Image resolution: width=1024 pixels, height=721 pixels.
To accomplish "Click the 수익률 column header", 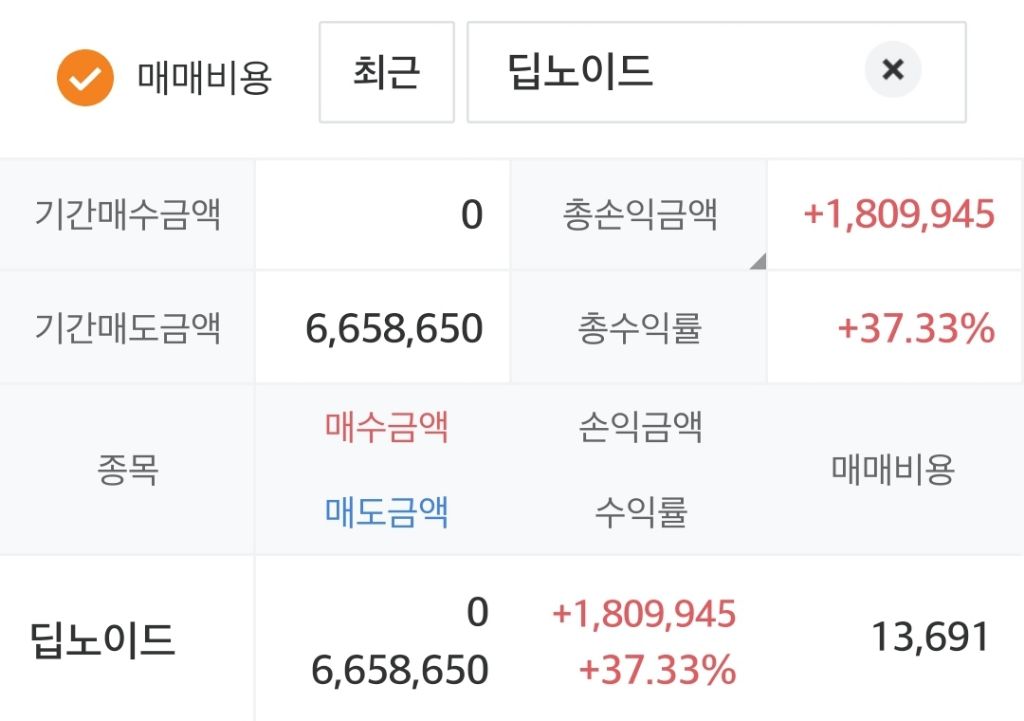I will point(641,511).
